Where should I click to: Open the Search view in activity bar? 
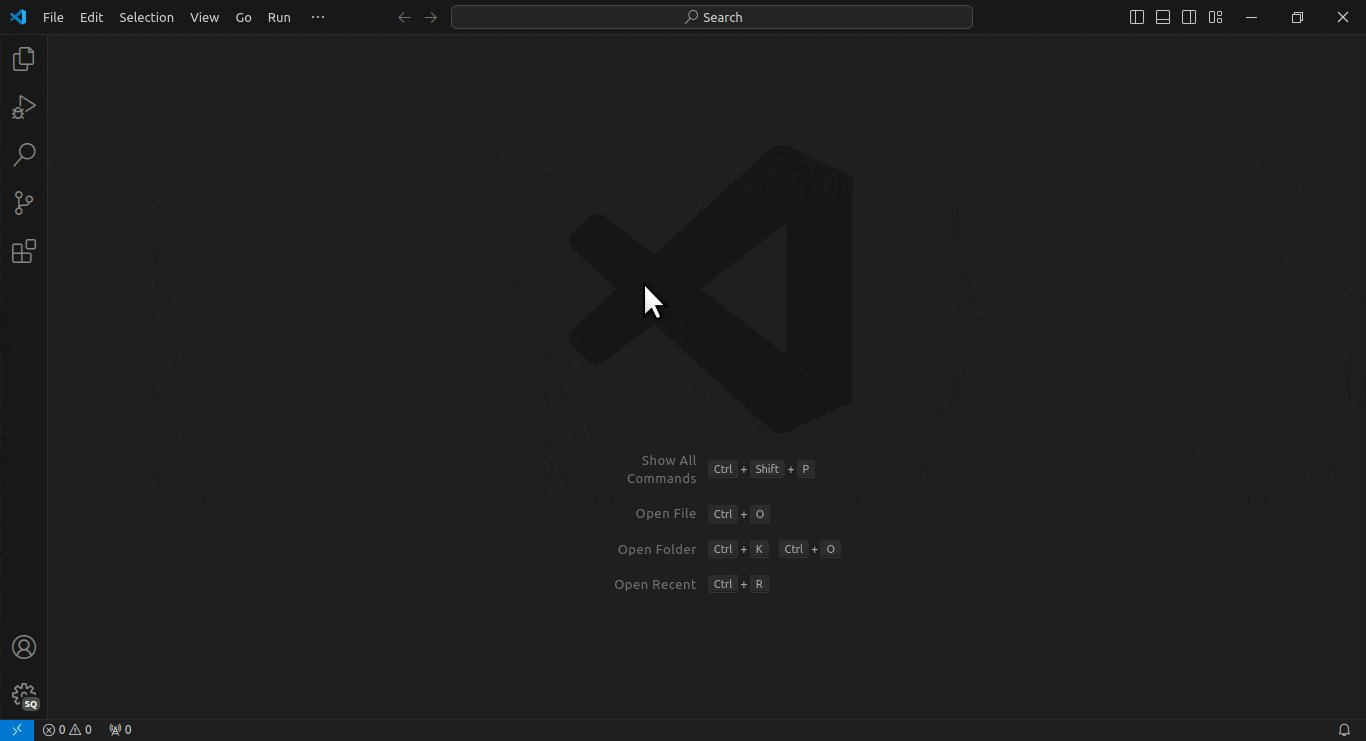23,155
